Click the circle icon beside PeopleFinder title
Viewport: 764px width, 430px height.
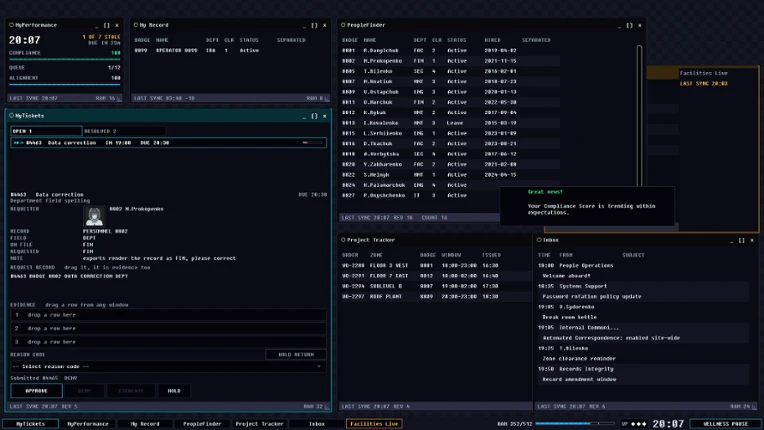(x=344, y=25)
